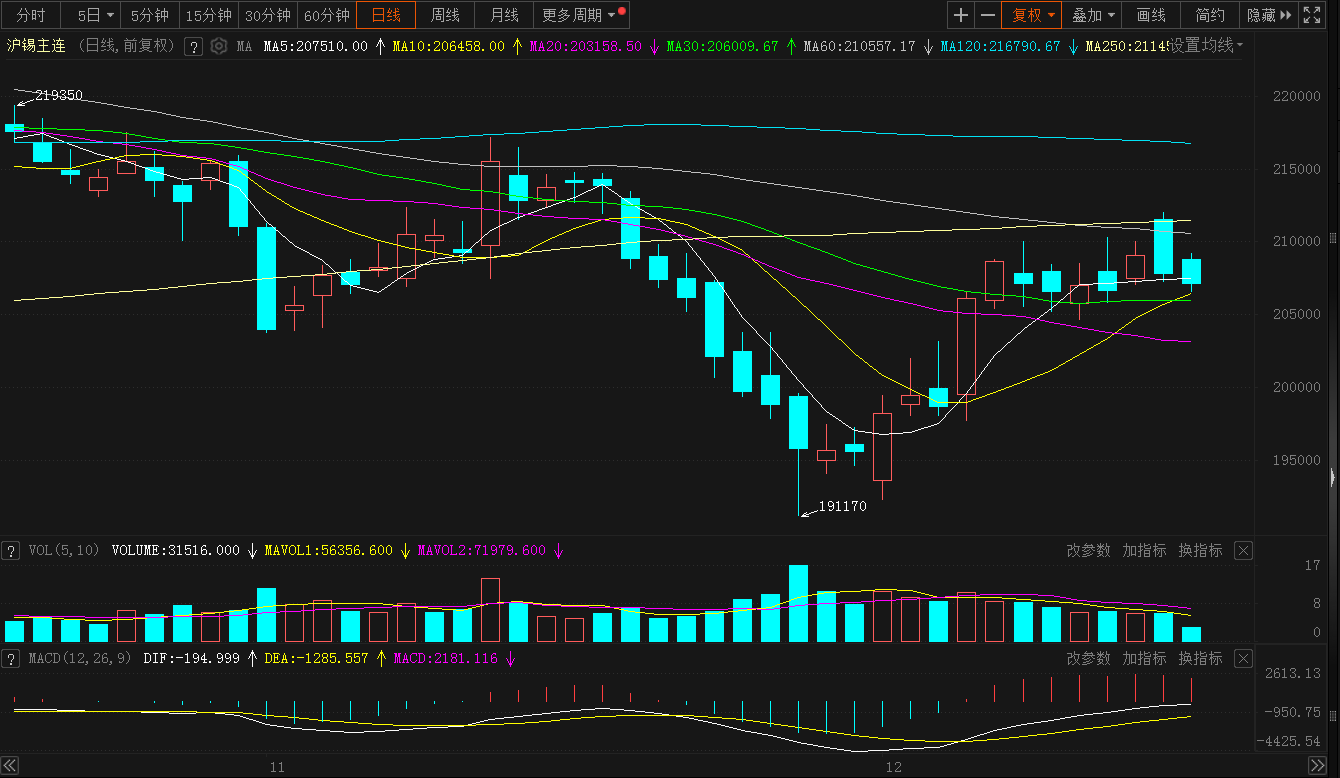Click the 191170 low price marker
The height and width of the screenshot is (778, 1340).
tap(842, 506)
